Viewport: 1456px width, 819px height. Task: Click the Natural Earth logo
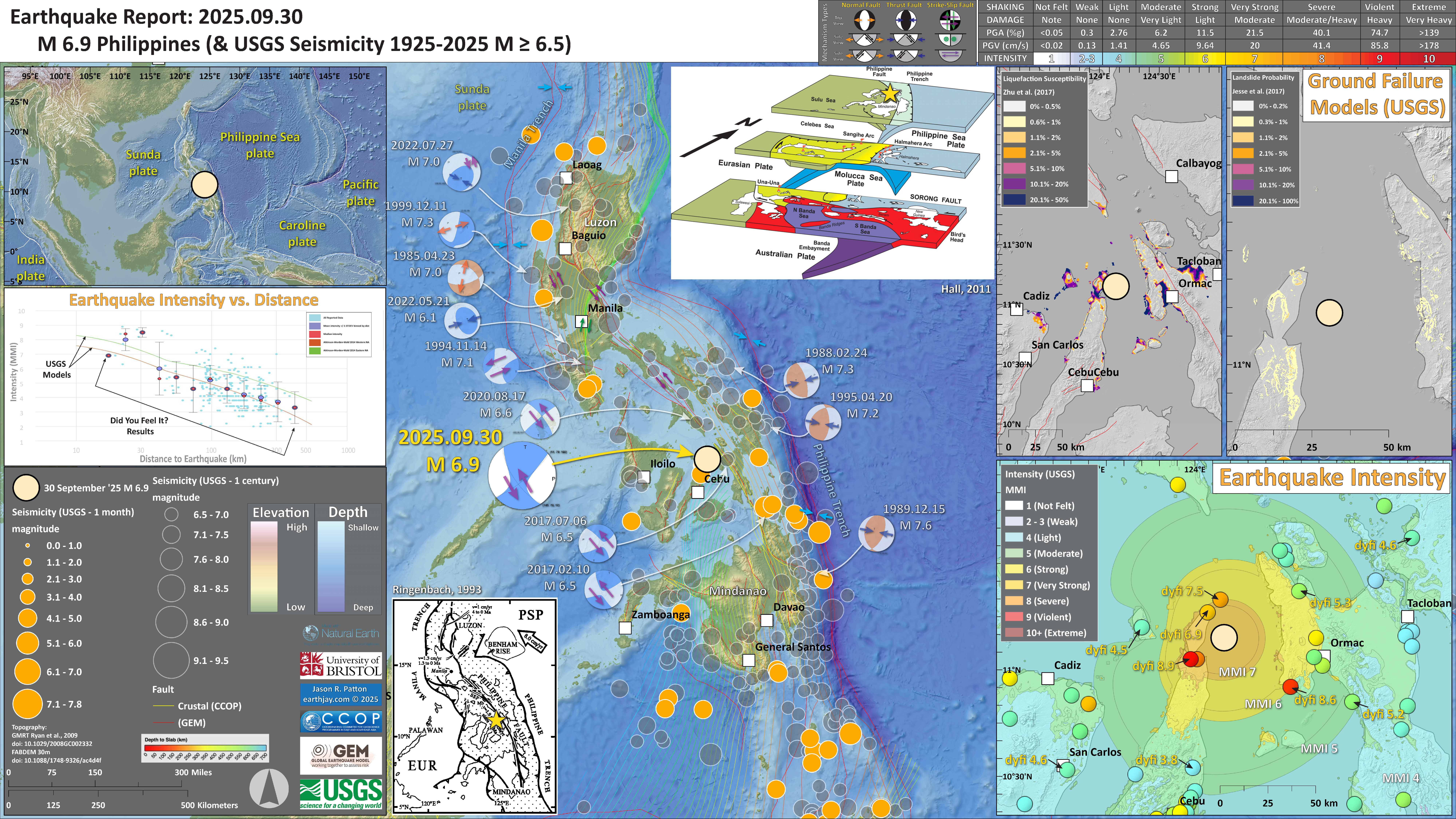pyautogui.click(x=341, y=634)
